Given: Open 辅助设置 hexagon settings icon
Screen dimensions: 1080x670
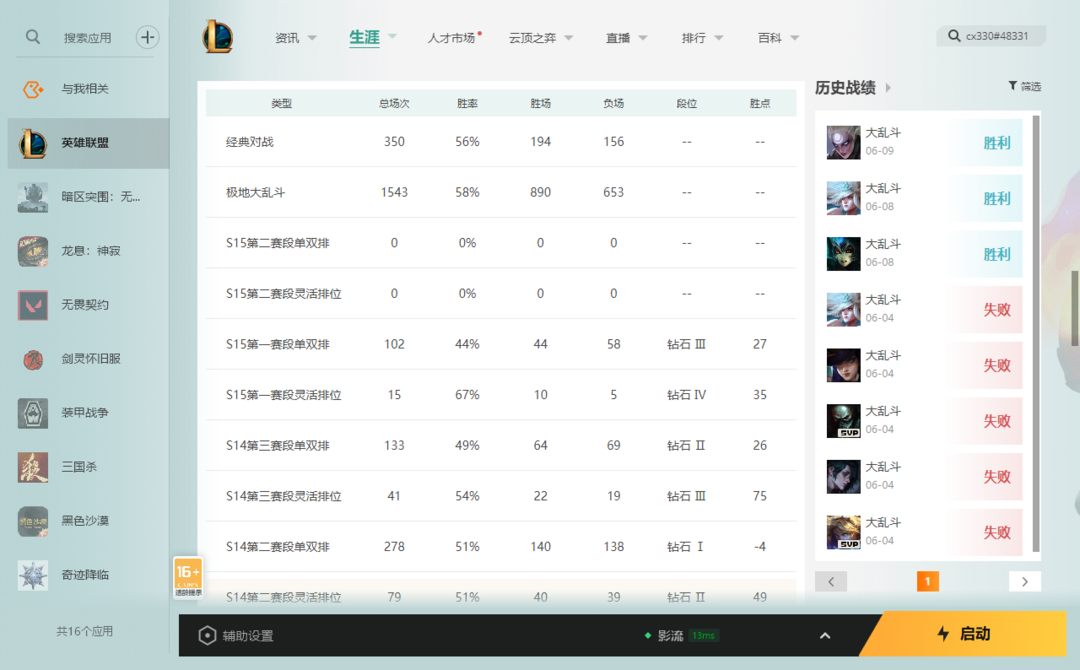Looking at the screenshot, I should click(207, 636).
